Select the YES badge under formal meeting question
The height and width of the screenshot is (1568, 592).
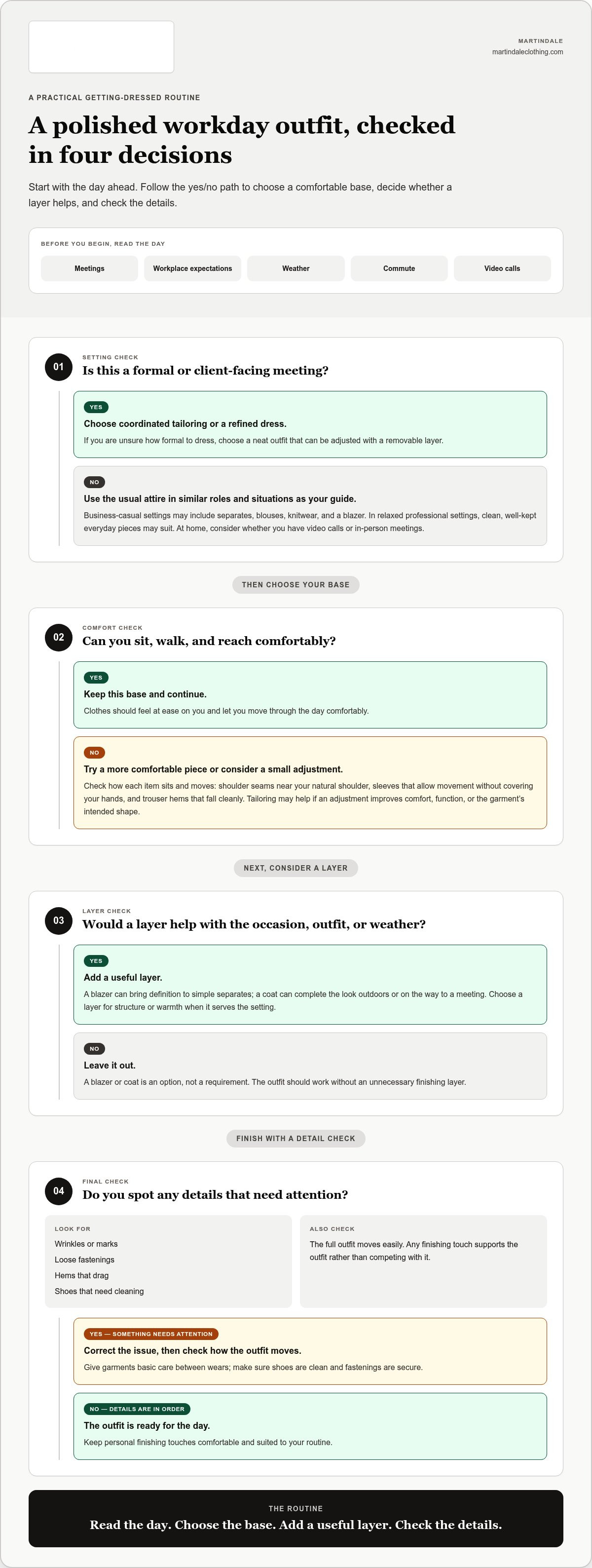(x=96, y=407)
